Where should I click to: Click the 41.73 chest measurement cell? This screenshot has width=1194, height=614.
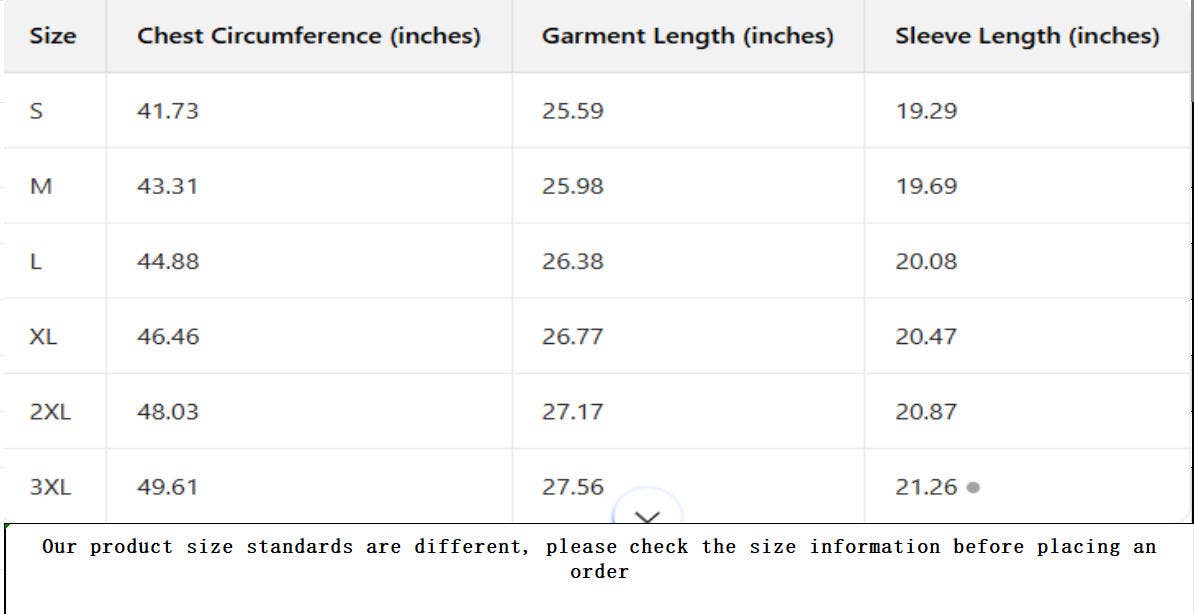pyautogui.click(x=168, y=111)
